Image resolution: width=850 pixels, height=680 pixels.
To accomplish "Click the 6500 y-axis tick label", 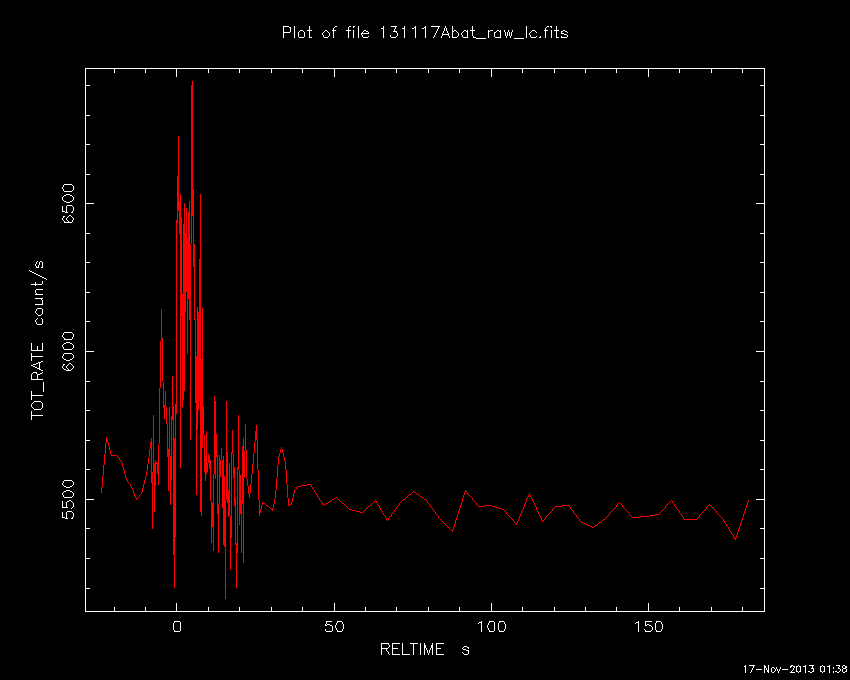I will 68,203.
